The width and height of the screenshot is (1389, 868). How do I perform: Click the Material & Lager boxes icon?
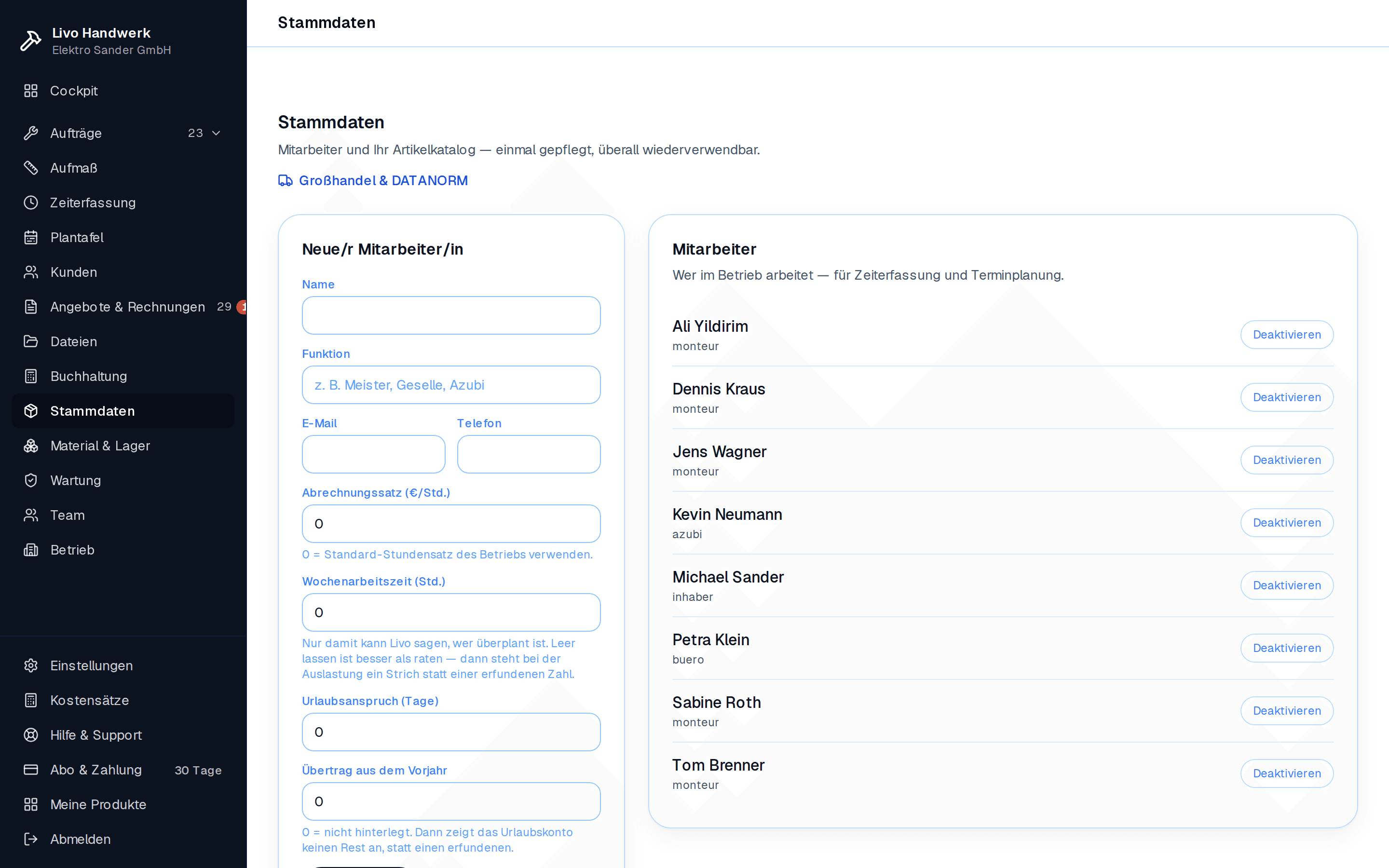31,446
